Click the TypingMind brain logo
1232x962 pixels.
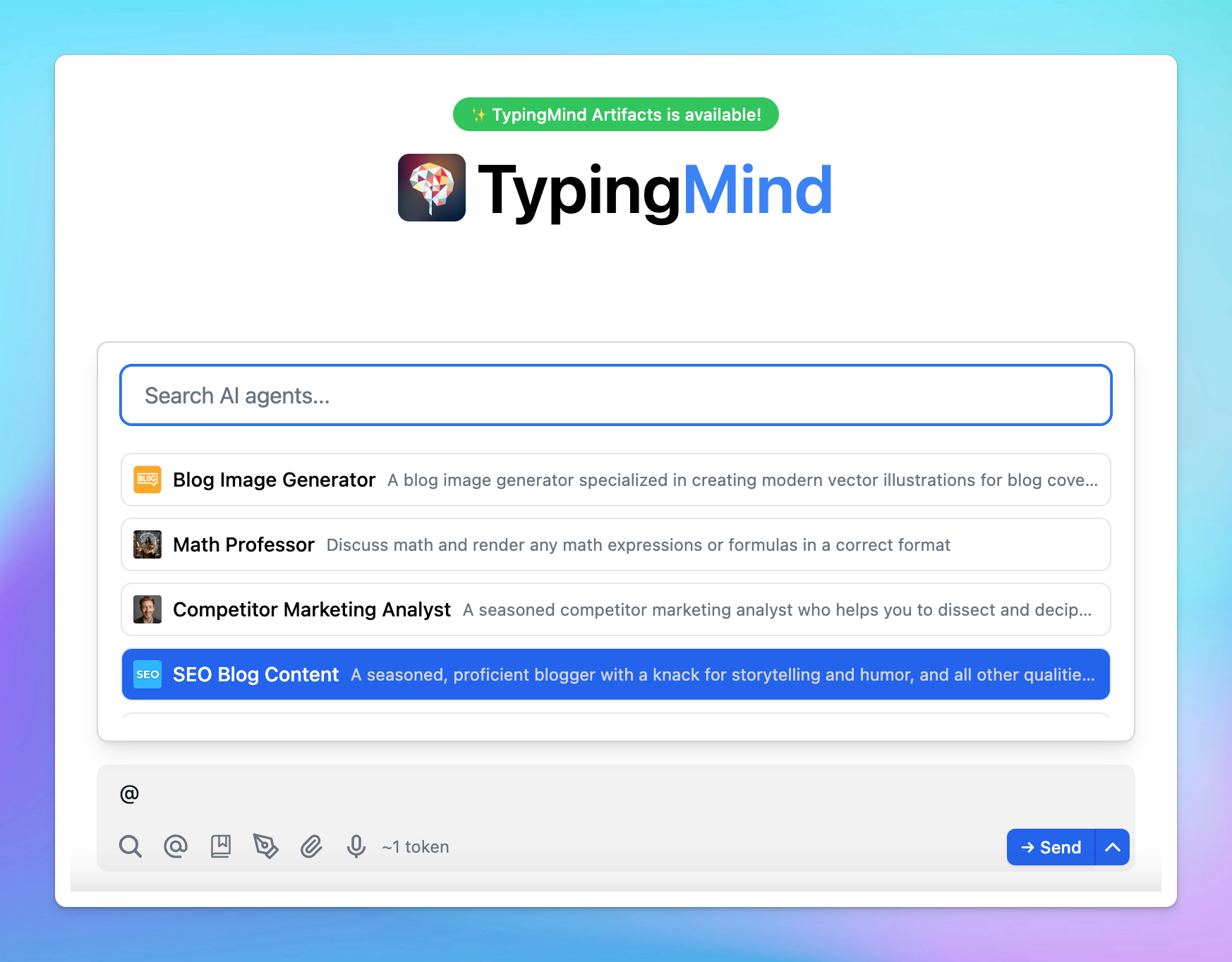click(432, 188)
